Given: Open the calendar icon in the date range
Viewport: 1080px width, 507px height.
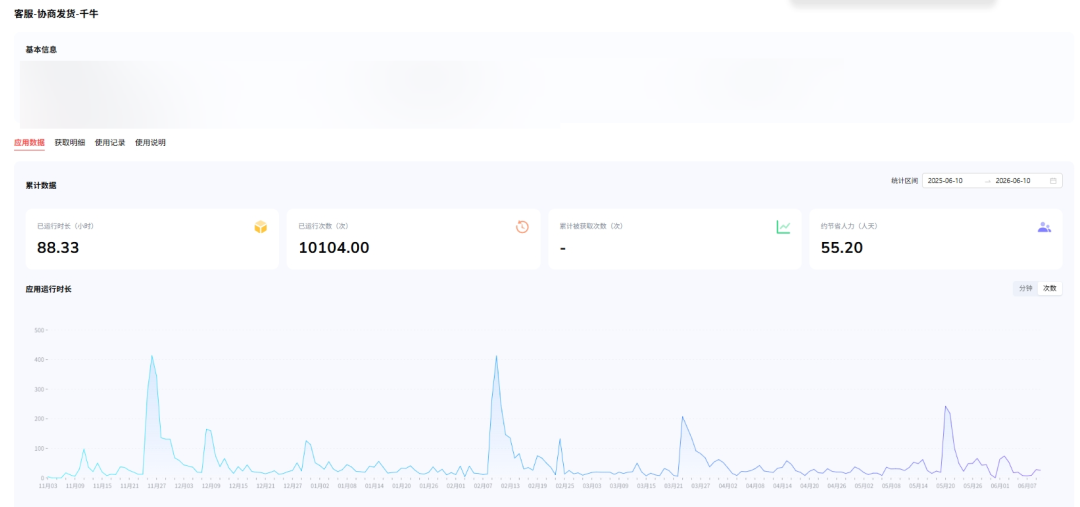Looking at the screenshot, I should [x=1053, y=180].
